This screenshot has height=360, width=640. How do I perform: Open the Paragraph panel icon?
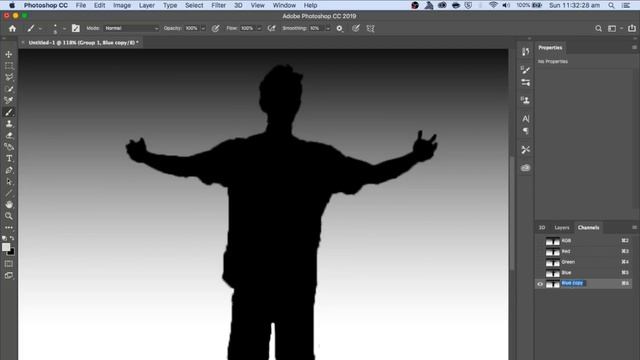[x=525, y=131]
